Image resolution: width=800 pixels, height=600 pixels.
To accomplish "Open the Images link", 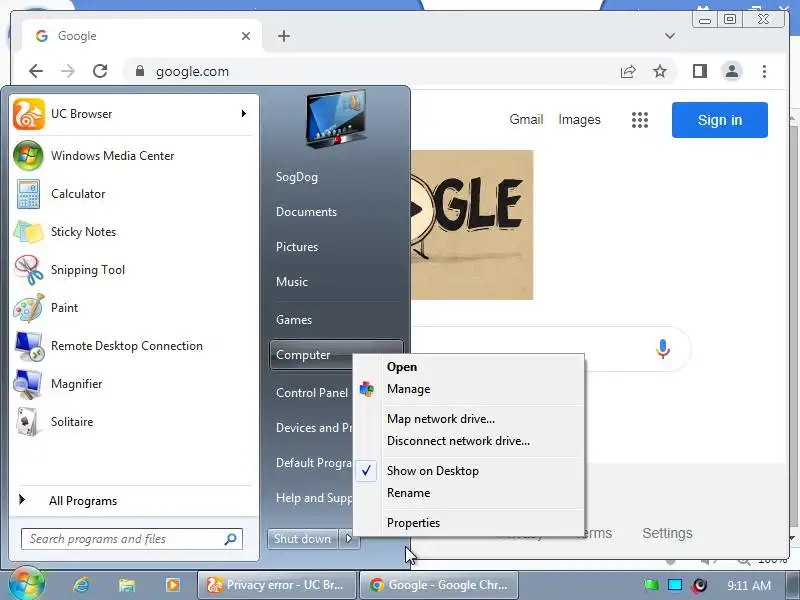I will [579, 119].
